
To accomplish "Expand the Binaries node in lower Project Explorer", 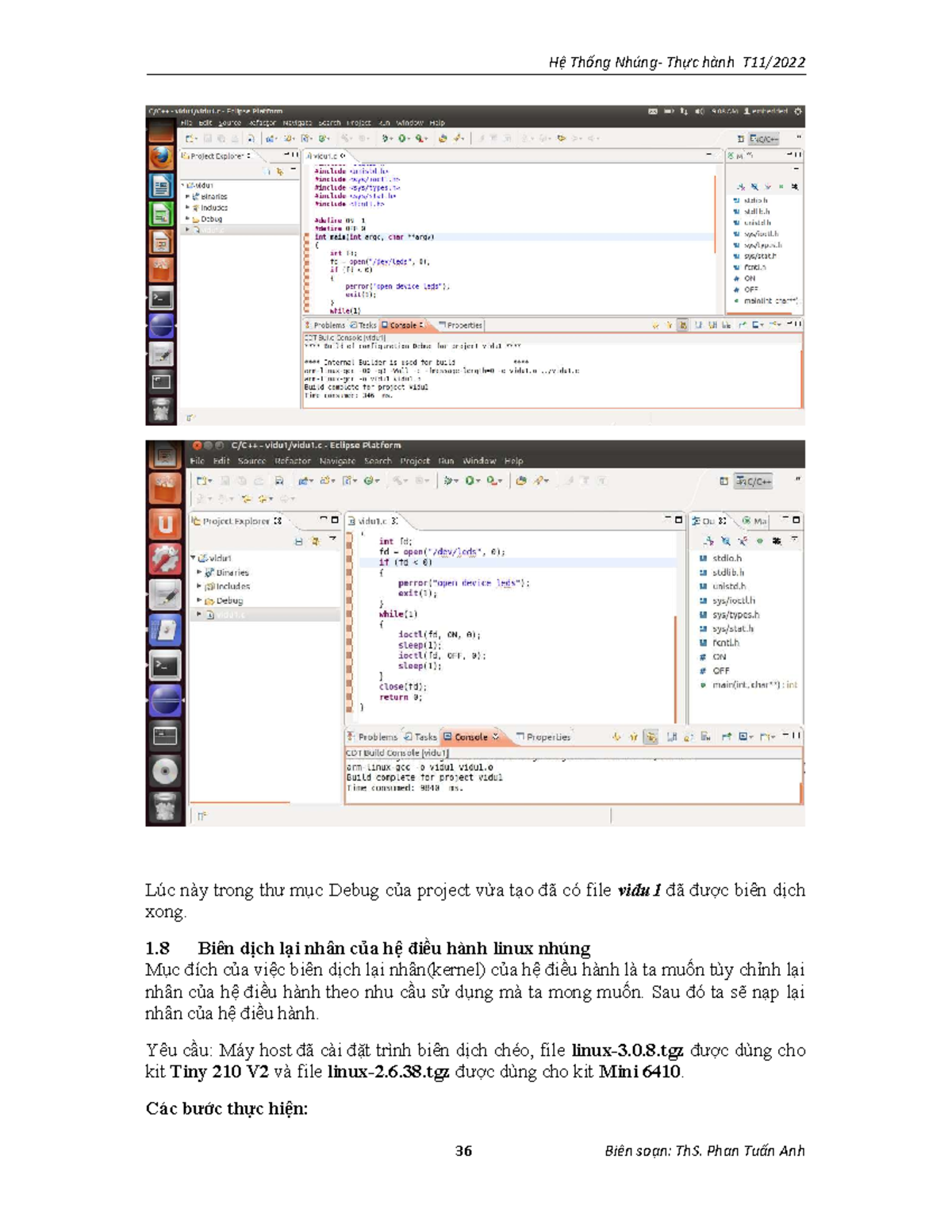I will (x=199, y=572).
